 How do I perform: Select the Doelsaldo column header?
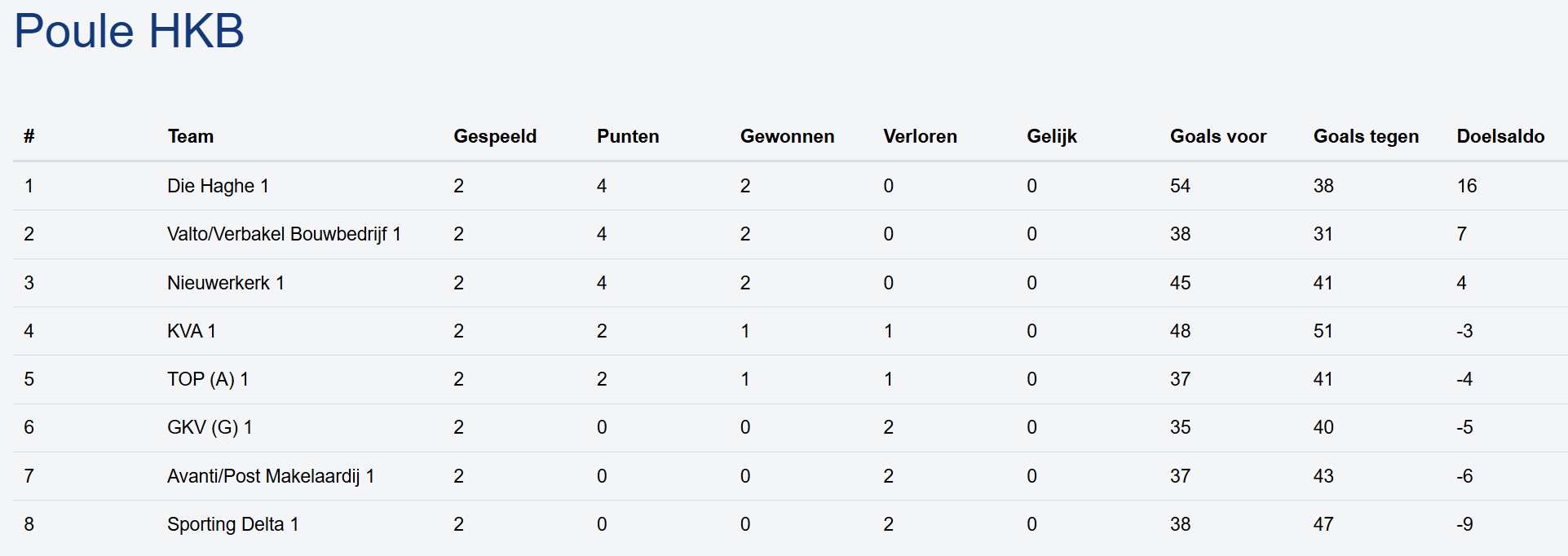coord(1500,136)
